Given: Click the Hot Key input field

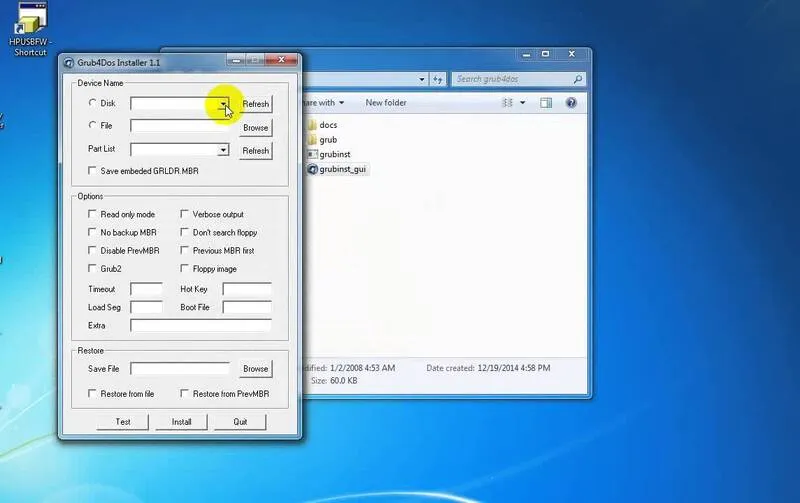Looking at the screenshot, I should pyautogui.click(x=247, y=289).
